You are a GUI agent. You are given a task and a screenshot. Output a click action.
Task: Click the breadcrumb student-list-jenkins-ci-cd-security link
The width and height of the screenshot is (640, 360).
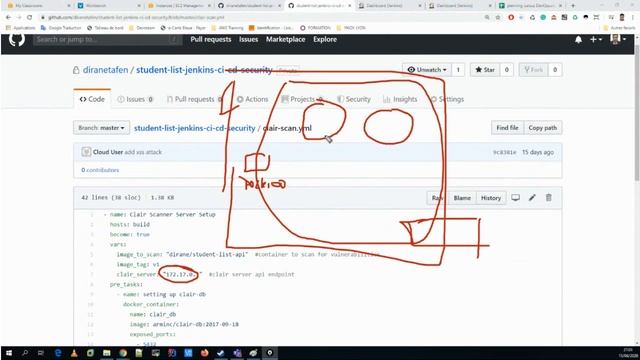coord(194,128)
